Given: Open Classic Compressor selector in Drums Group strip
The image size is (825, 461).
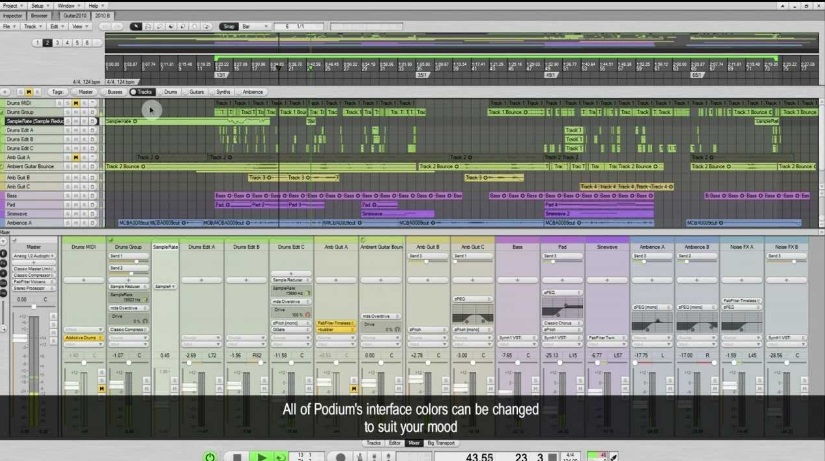Looking at the screenshot, I should click(x=128, y=329).
